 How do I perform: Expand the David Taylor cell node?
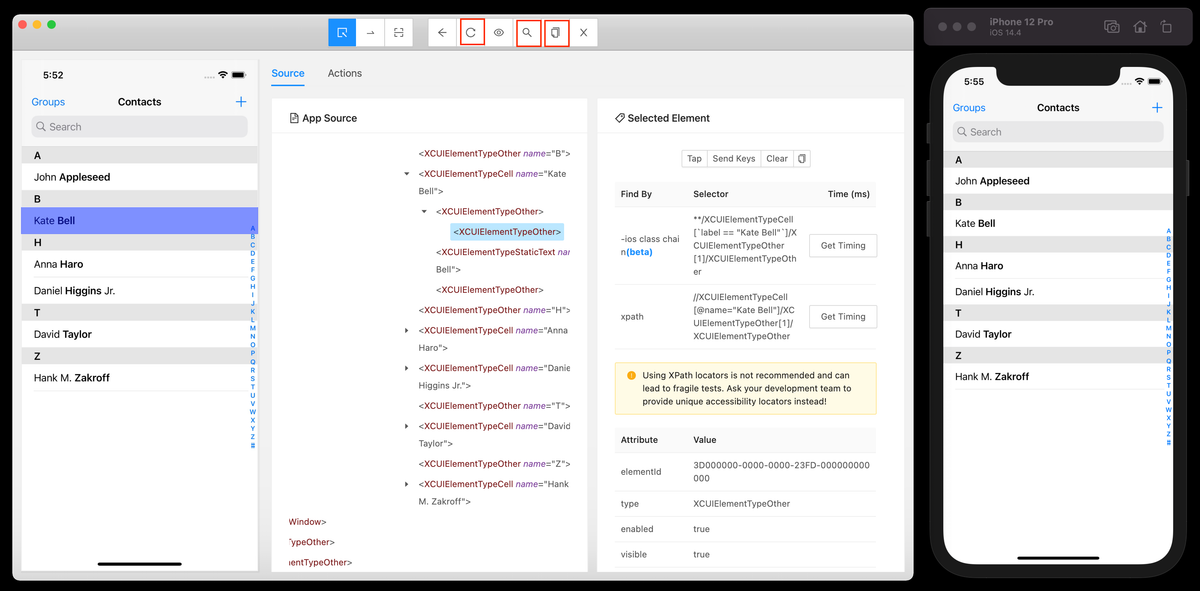tap(406, 425)
